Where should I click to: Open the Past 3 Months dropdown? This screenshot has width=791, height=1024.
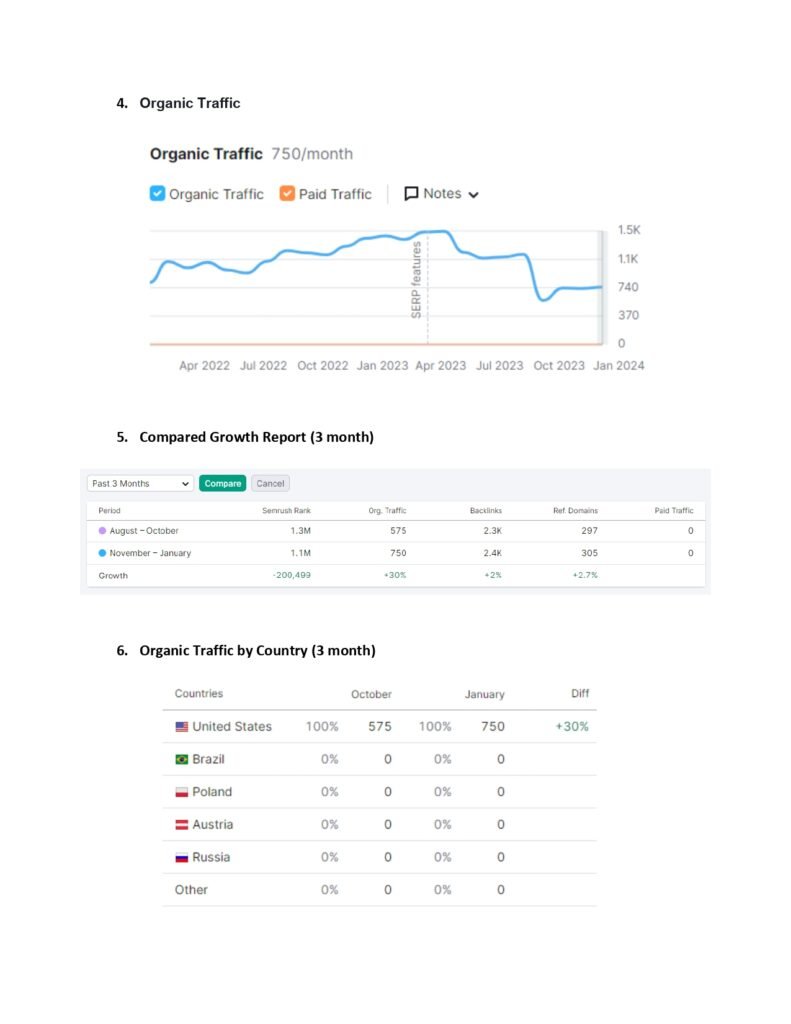click(140, 483)
